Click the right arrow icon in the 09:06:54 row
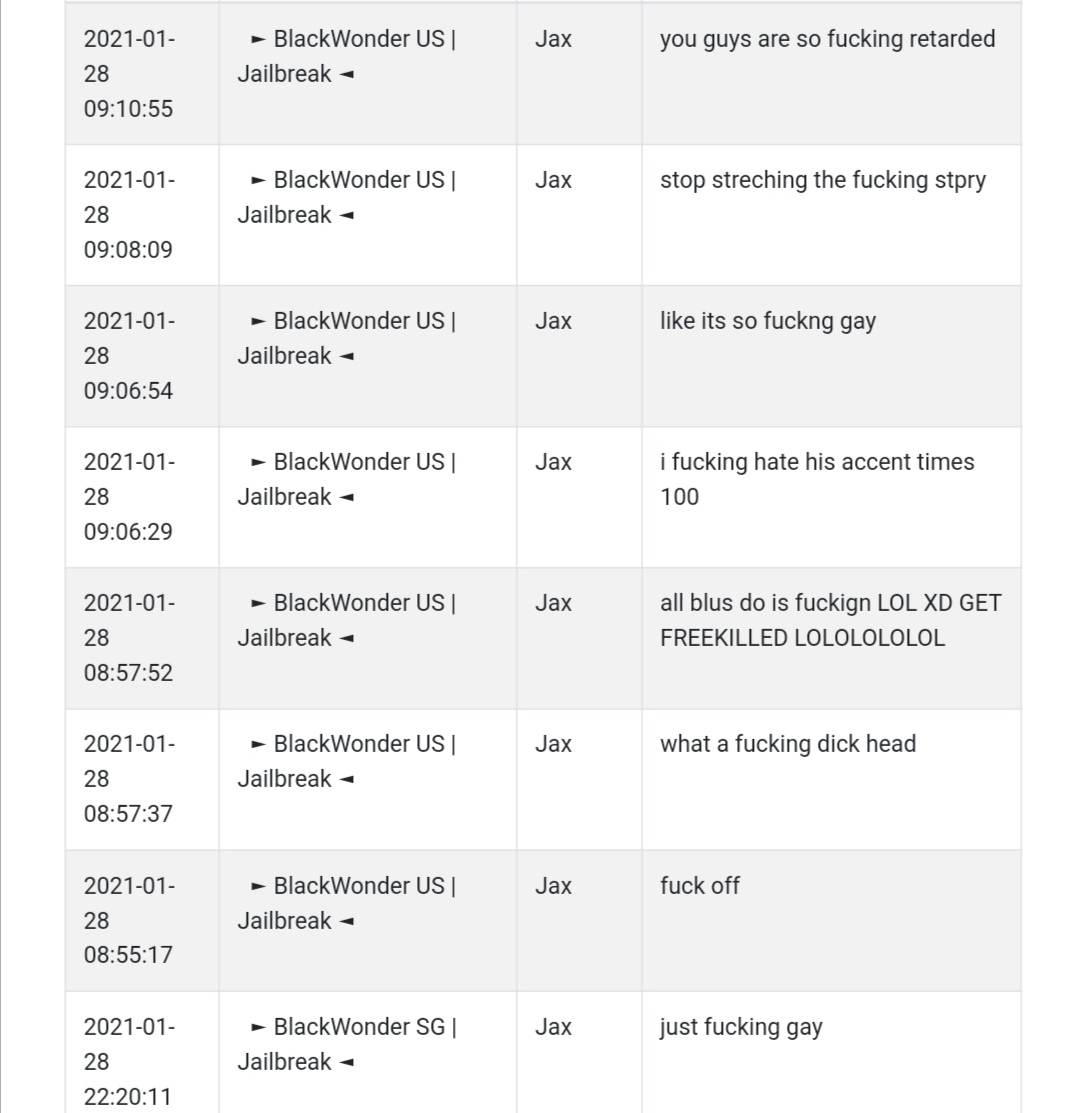This screenshot has height=1113, width=1080. click(258, 322)
